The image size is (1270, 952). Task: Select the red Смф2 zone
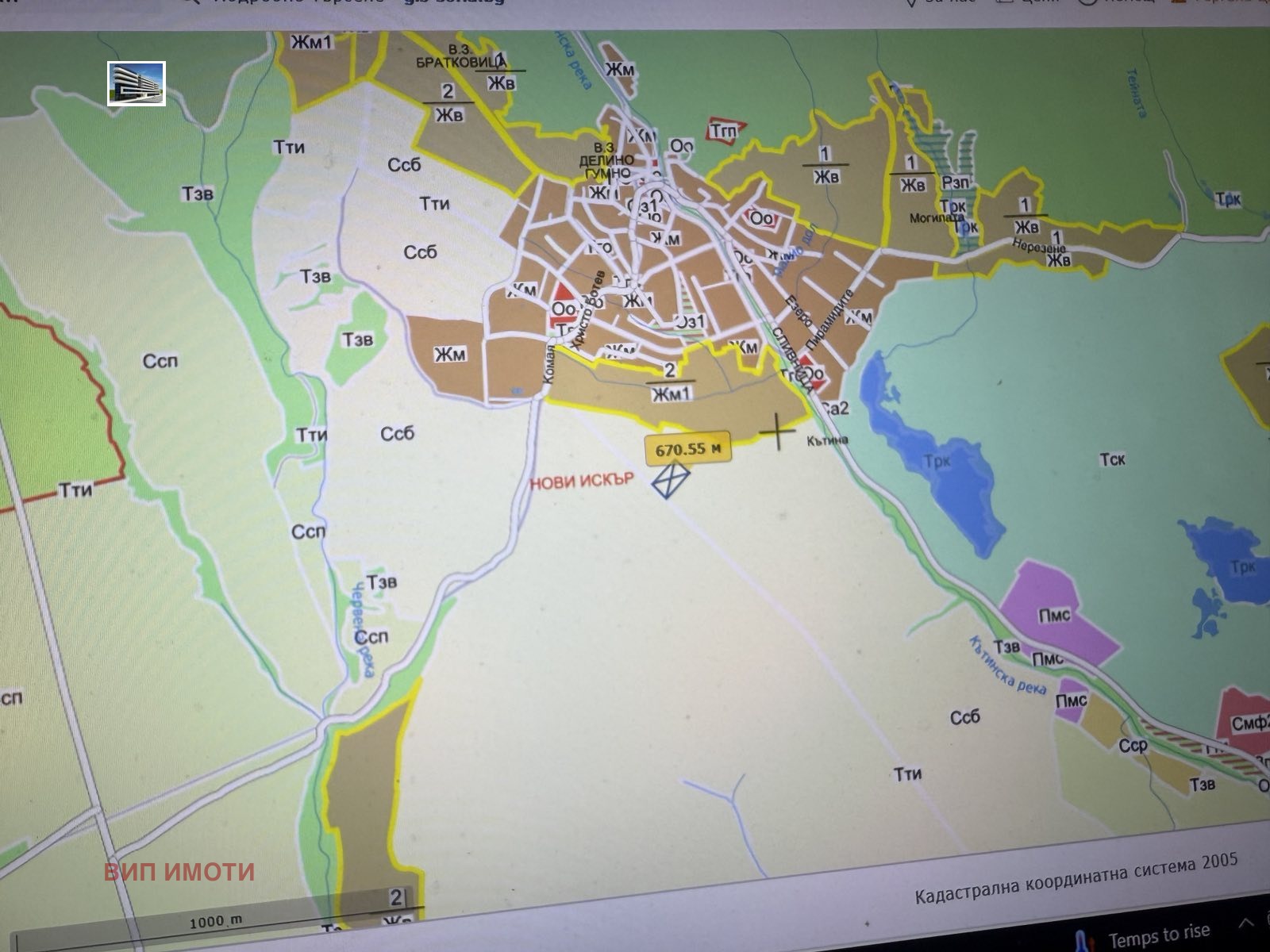click(1248, 721)
